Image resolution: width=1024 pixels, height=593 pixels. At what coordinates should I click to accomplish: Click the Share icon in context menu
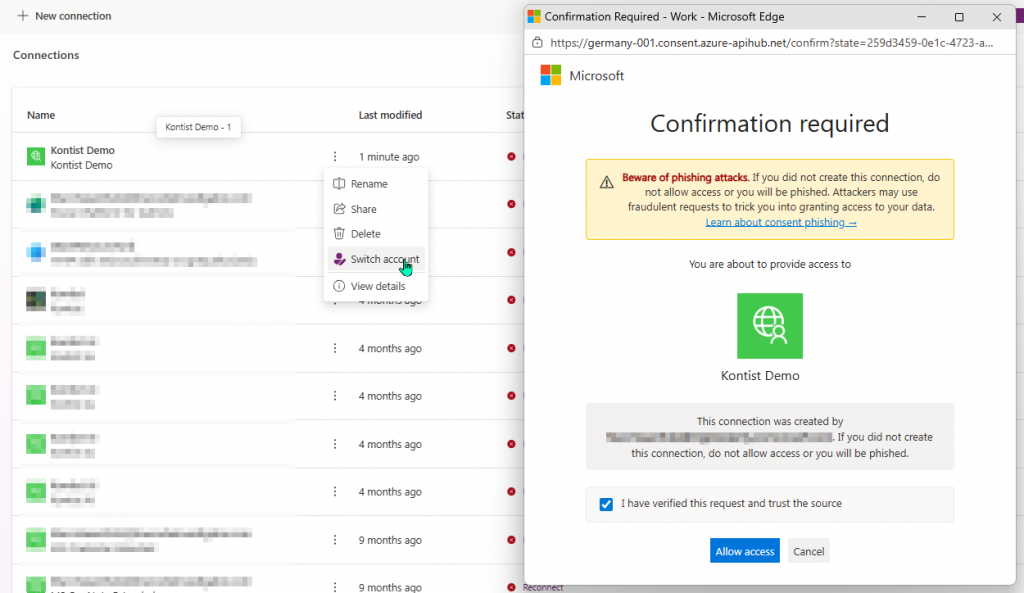coord(339,209)
